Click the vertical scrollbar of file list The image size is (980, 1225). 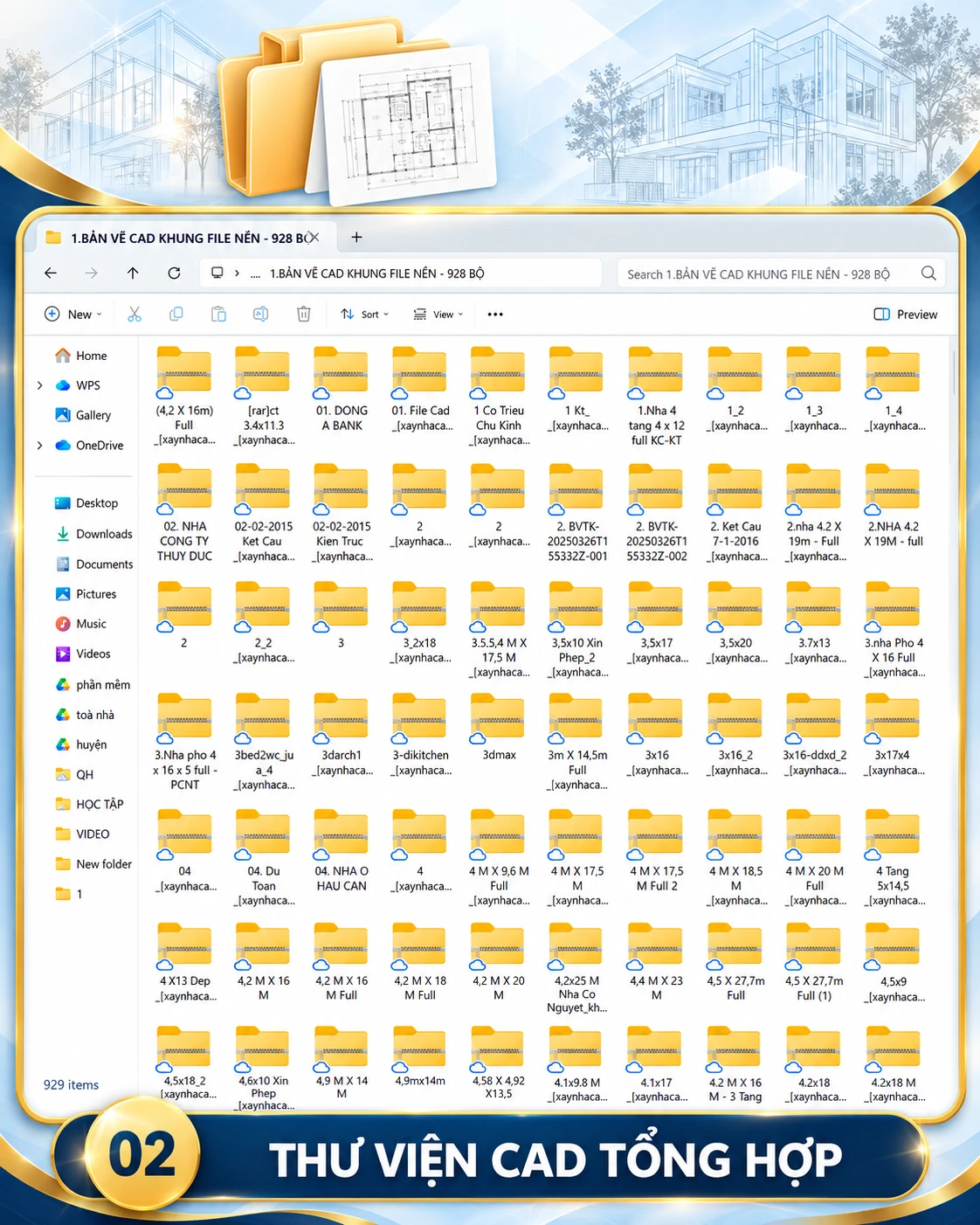pyautogui.click(x=954, y=371)
